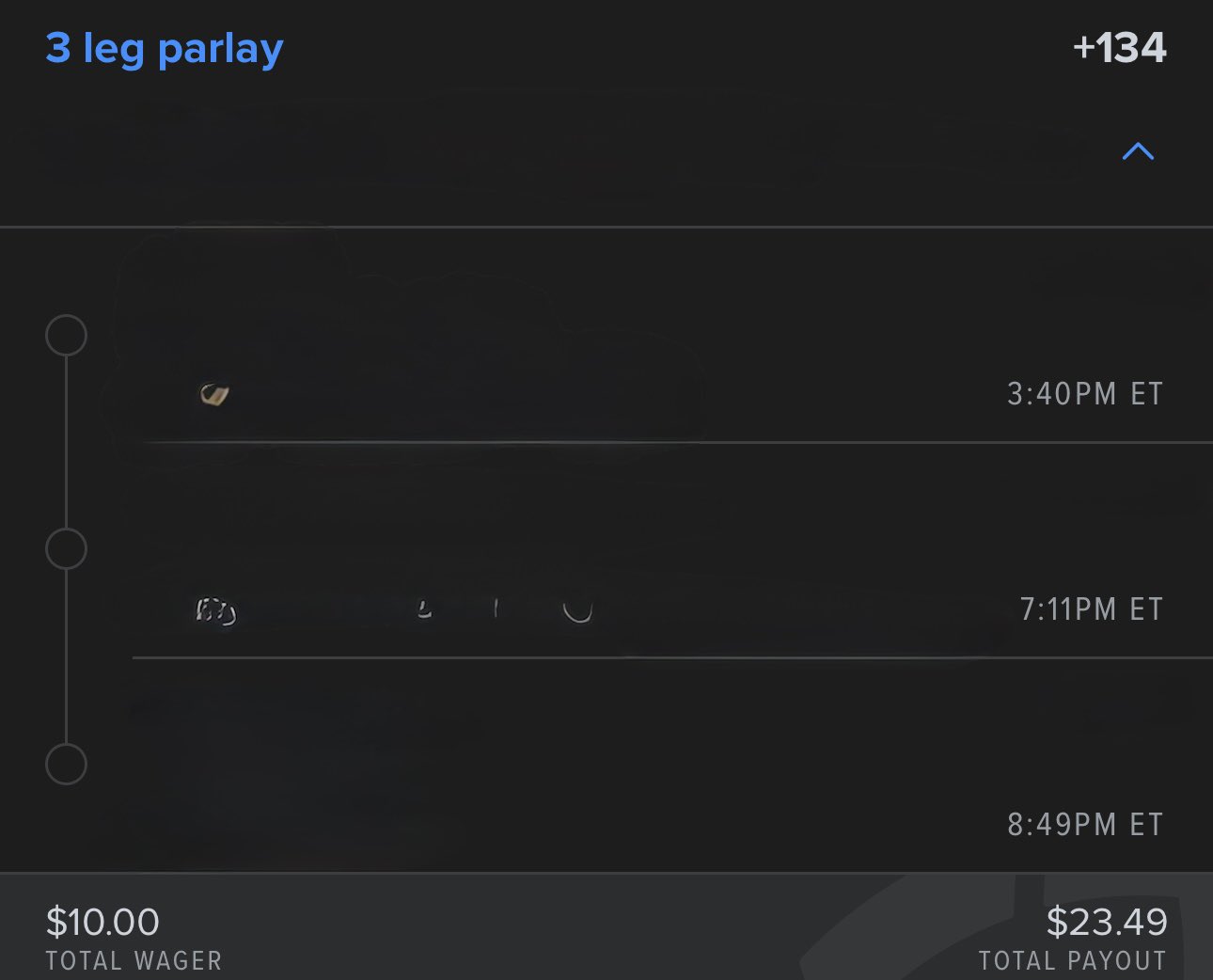The width and height of the screenshot is (1213, 980).
Task: Click the gold team logo in first leg
Action: pos(214,395)
